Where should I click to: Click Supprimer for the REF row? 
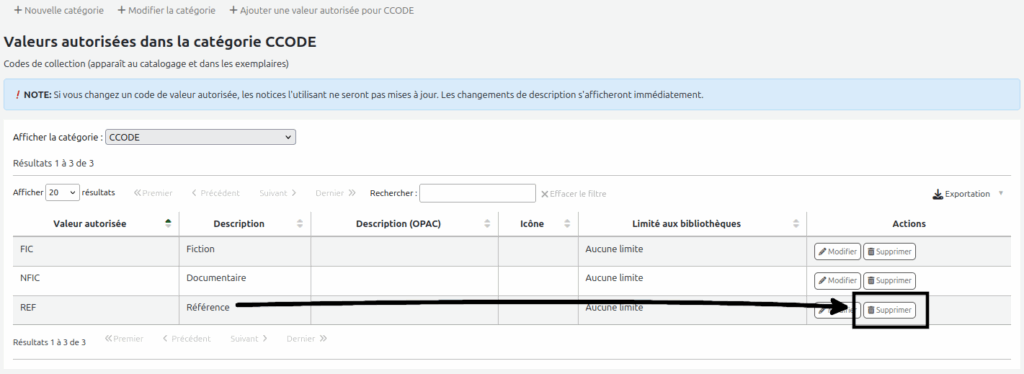pyautogui.click(x=889, y=310)
